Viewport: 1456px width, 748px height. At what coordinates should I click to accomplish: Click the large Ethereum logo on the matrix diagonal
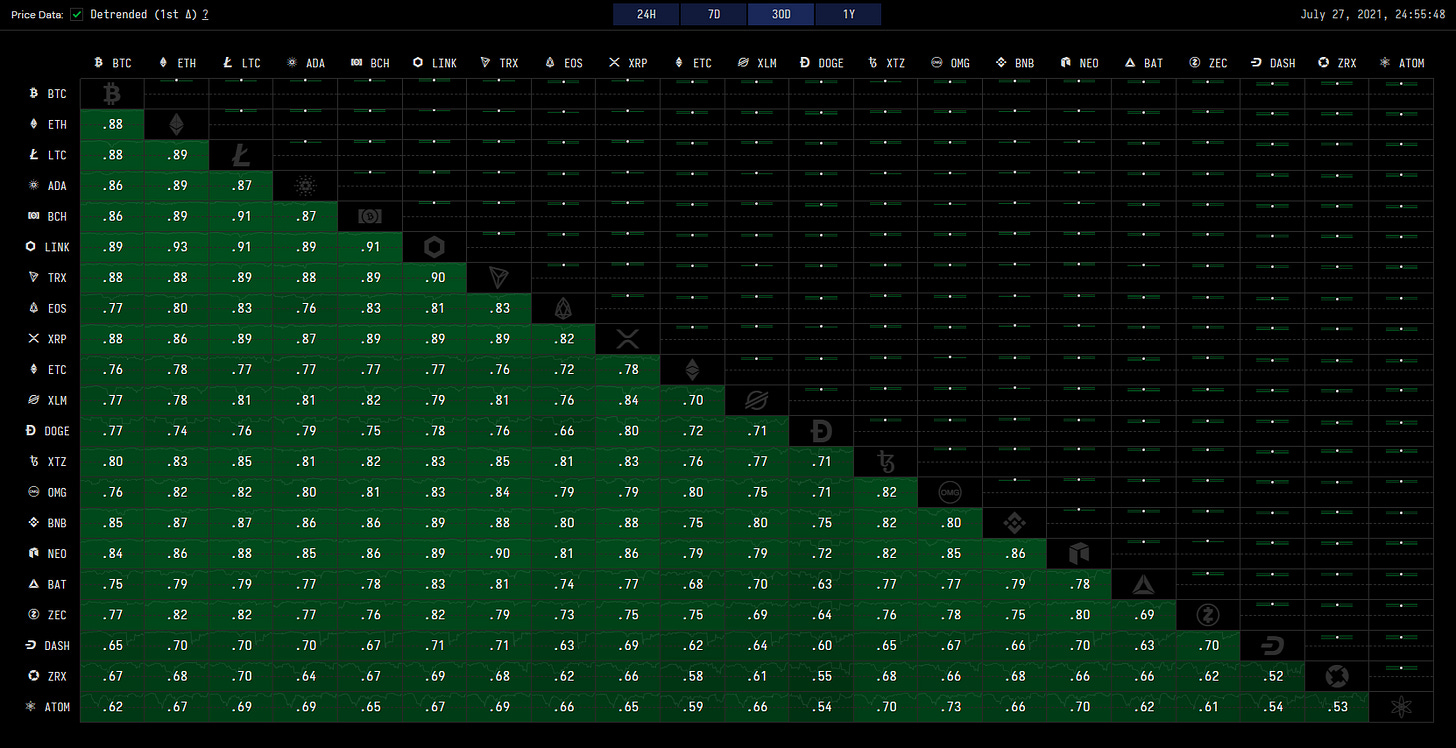pyautogui.click(x=177, y=124)
